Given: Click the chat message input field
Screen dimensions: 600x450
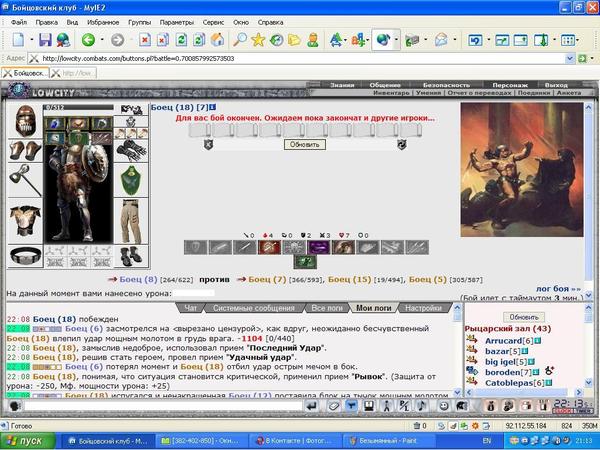Looking at the screenshot, I should (x=163, y=406).
